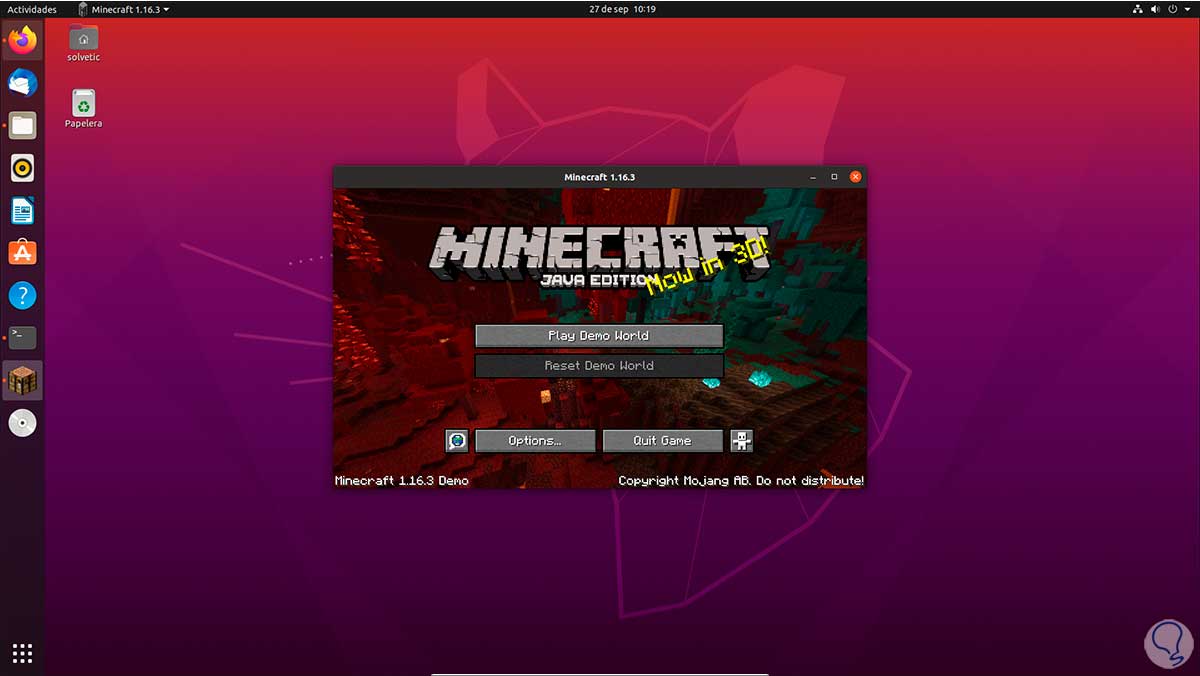Open Actividades overview
The image size is (1200, 676).
(x=30, y=8)
